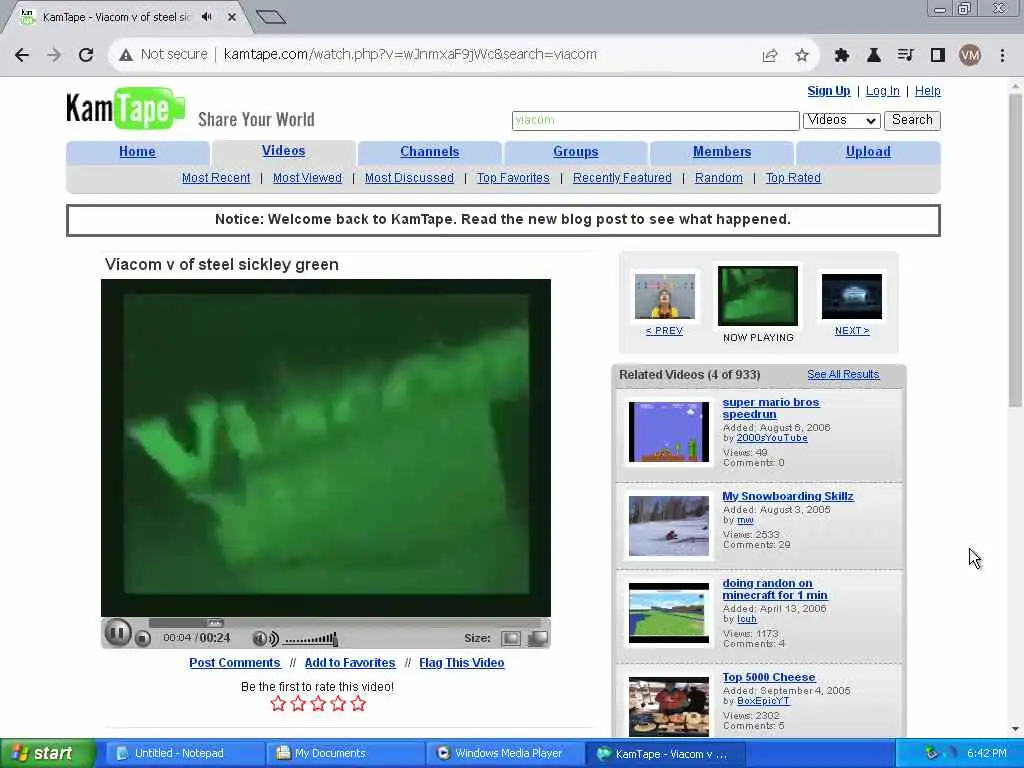Open a new browser tab
Screen dimensions: 1024x768
pos(271,17)
